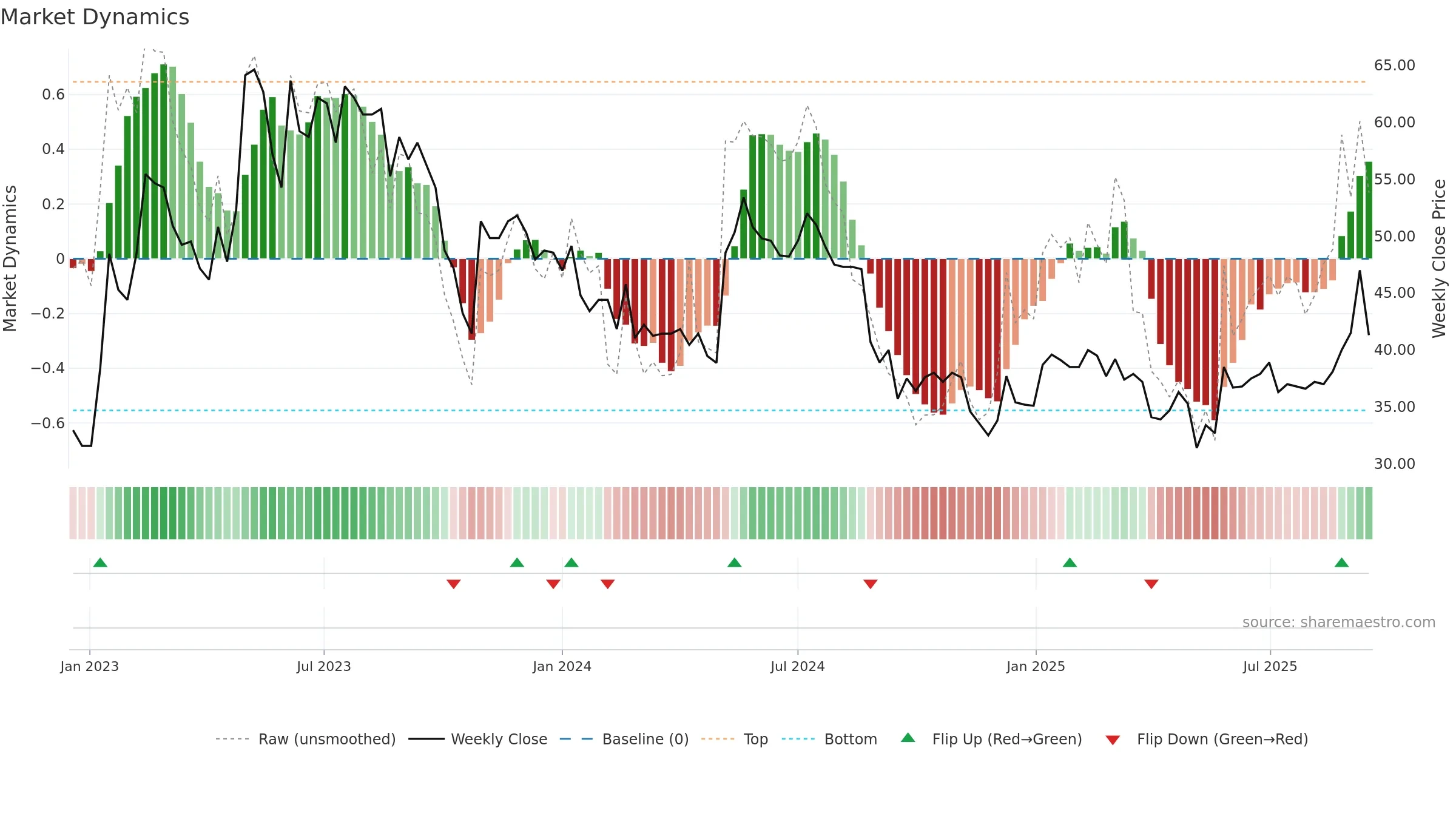
Task: Click the 0.2 left axis label
Action: (53, 204)
